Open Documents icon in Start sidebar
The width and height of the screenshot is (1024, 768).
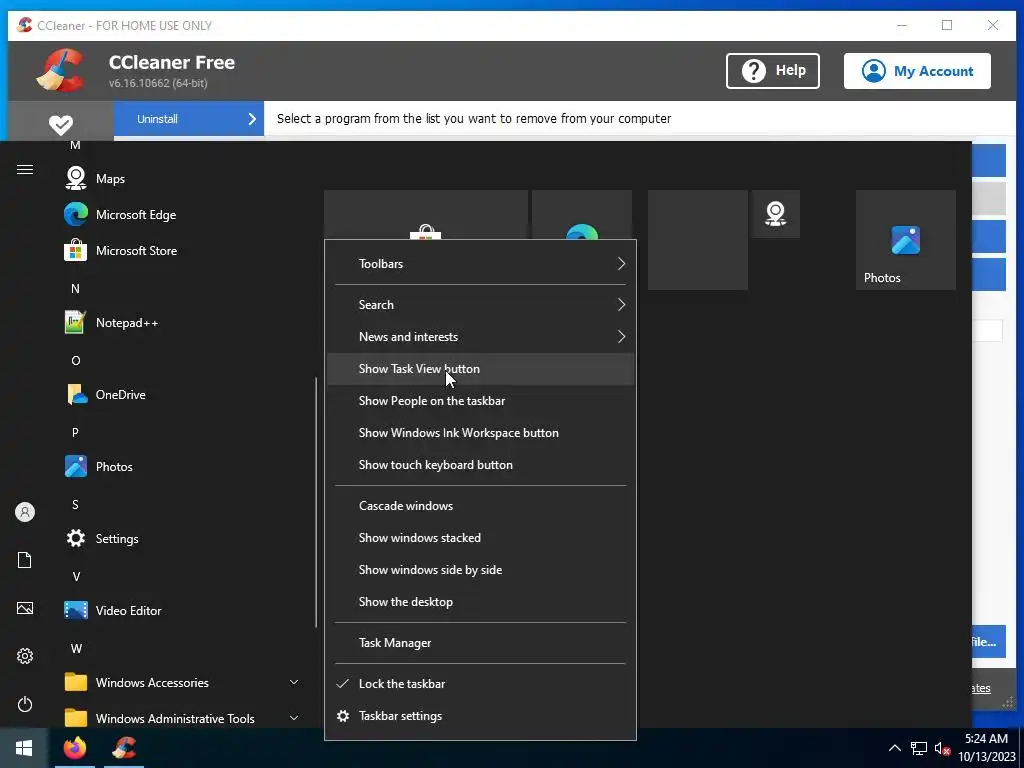[x=25, y=560]
